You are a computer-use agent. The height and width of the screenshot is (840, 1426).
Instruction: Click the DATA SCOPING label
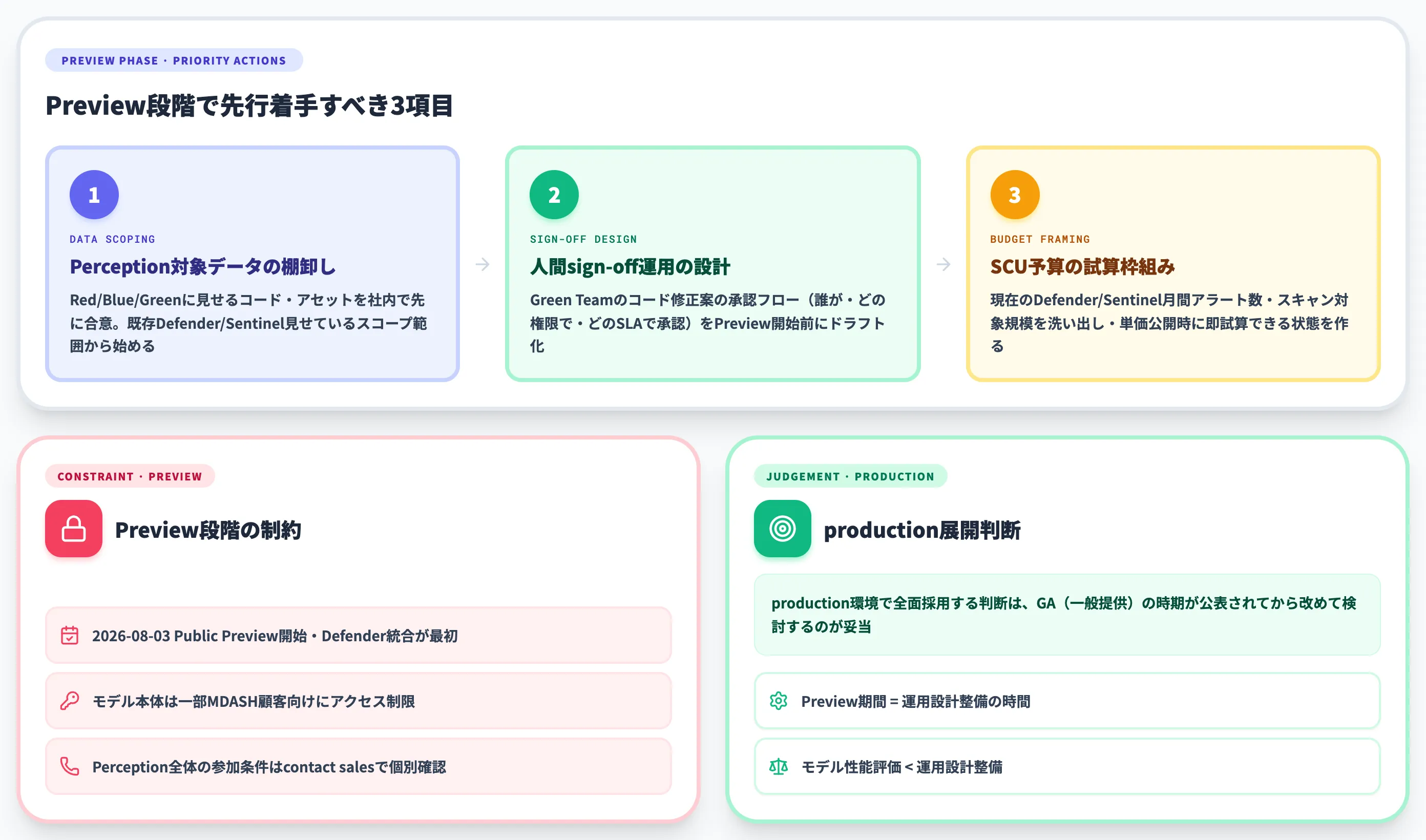[x=112, y=239]
